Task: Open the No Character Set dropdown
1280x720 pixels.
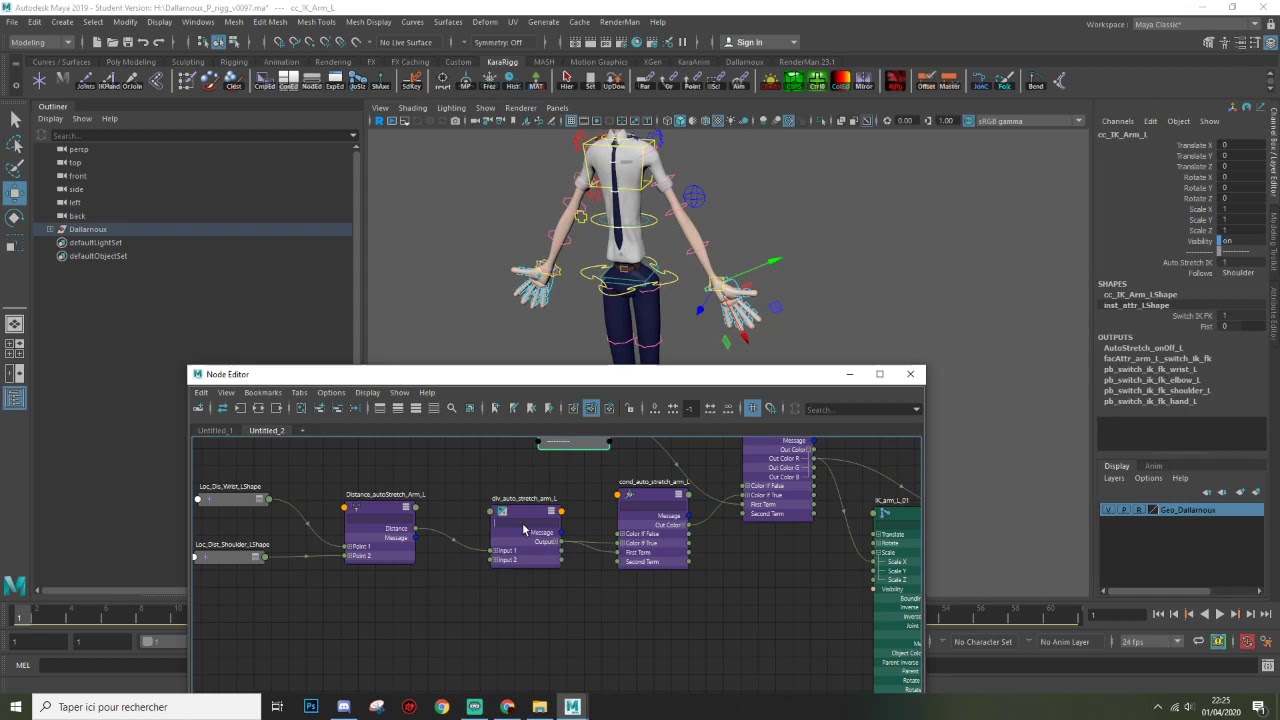Action: 983,641
